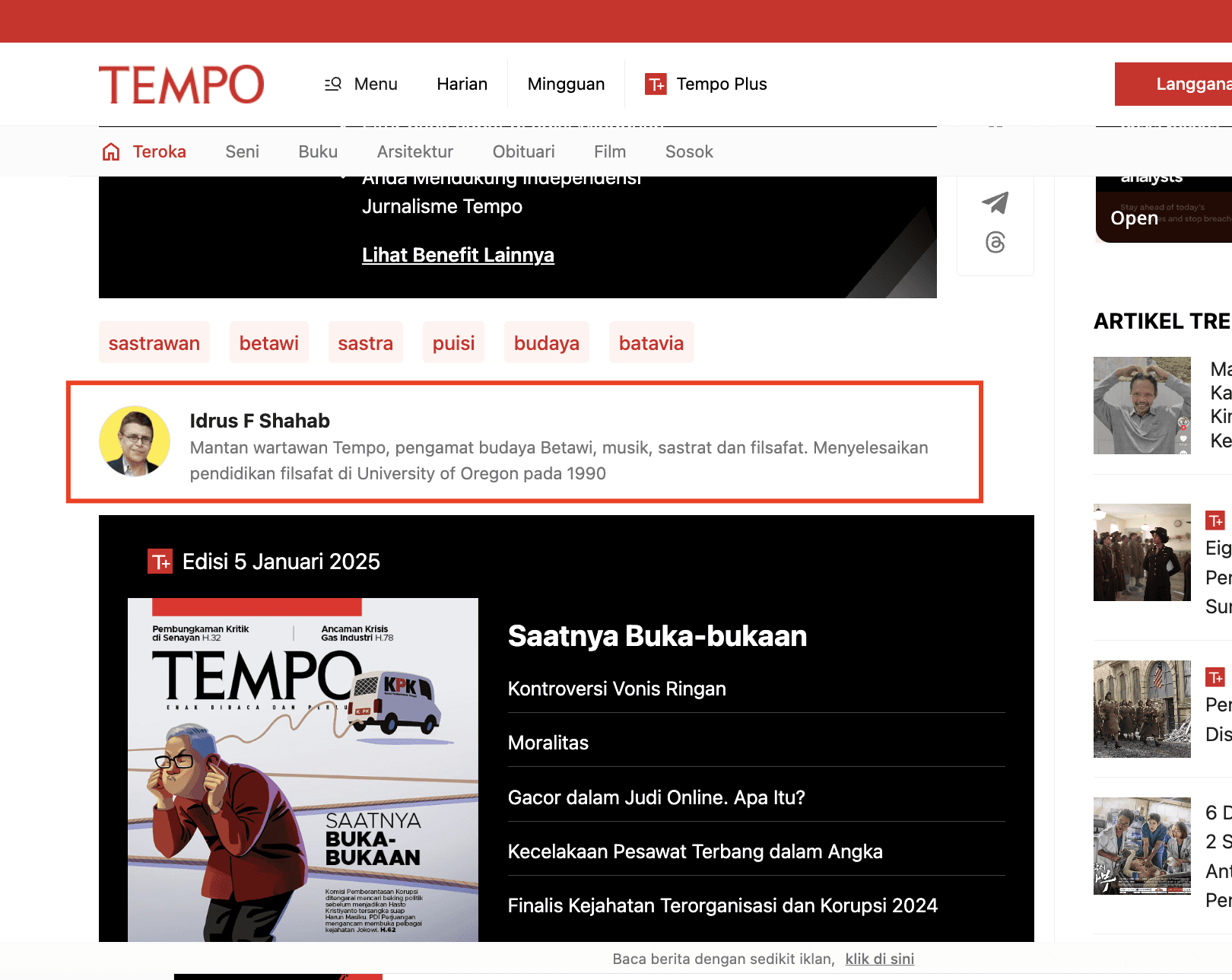Viewport: 1232px width, 980px height.
Task: Click the sastrawan tag
Action: [x=154, y=342]
